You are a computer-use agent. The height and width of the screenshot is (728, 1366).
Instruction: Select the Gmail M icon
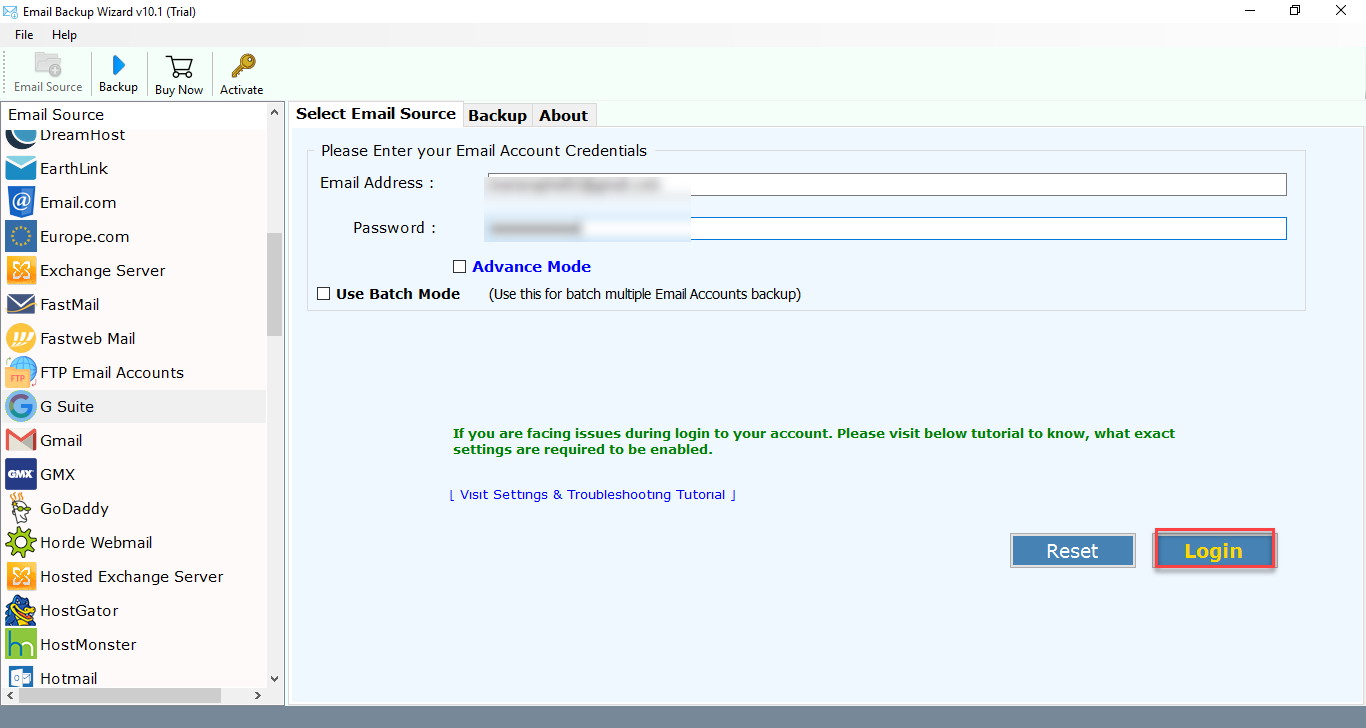pos(21,441)
